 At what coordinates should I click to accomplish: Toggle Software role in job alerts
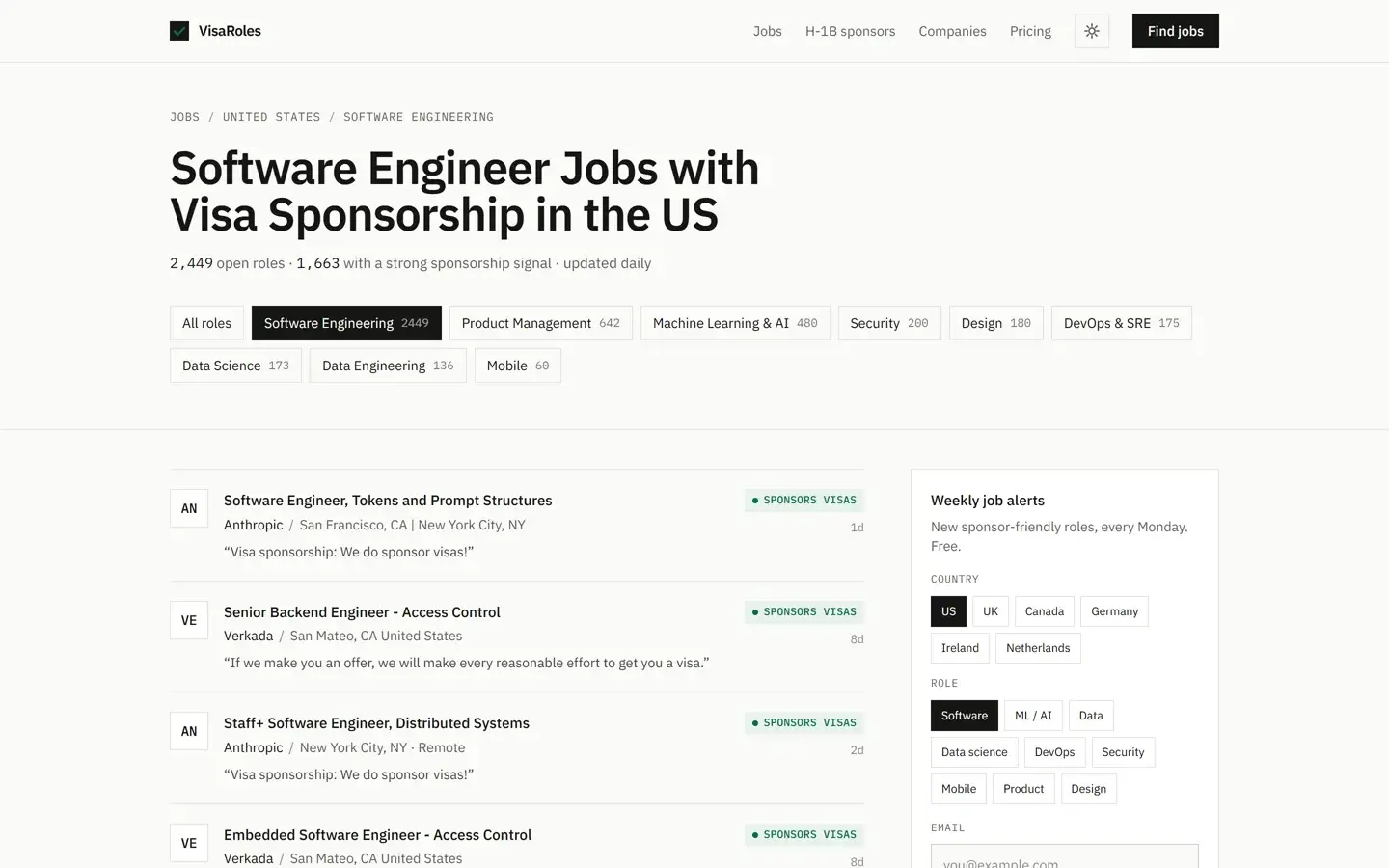(965, 716)
